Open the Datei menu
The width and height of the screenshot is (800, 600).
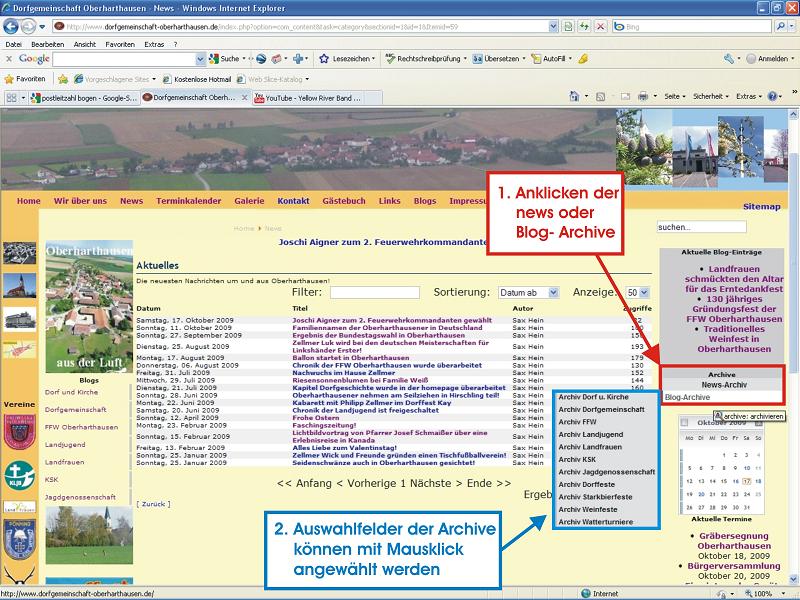(x=13, y=44)
